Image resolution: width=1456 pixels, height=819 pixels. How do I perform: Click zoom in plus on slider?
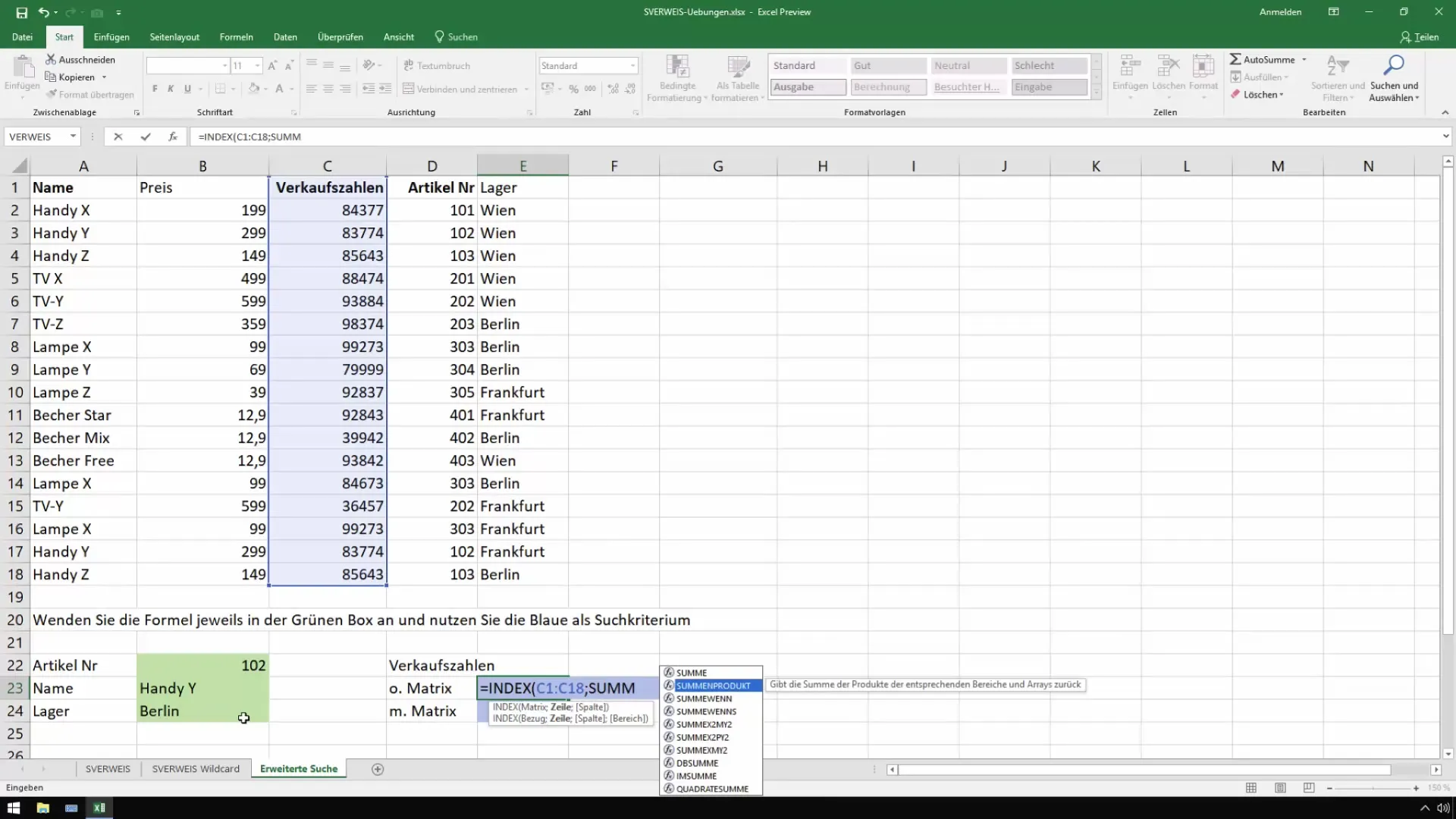coord(1416,788)
